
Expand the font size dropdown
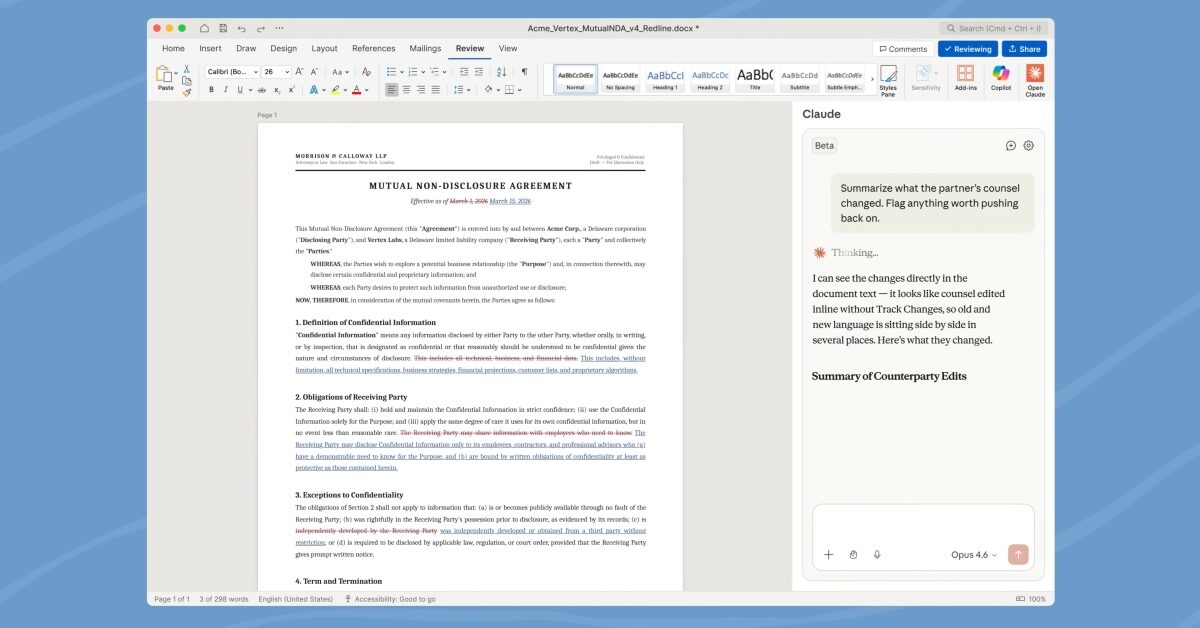coord(287,72)
